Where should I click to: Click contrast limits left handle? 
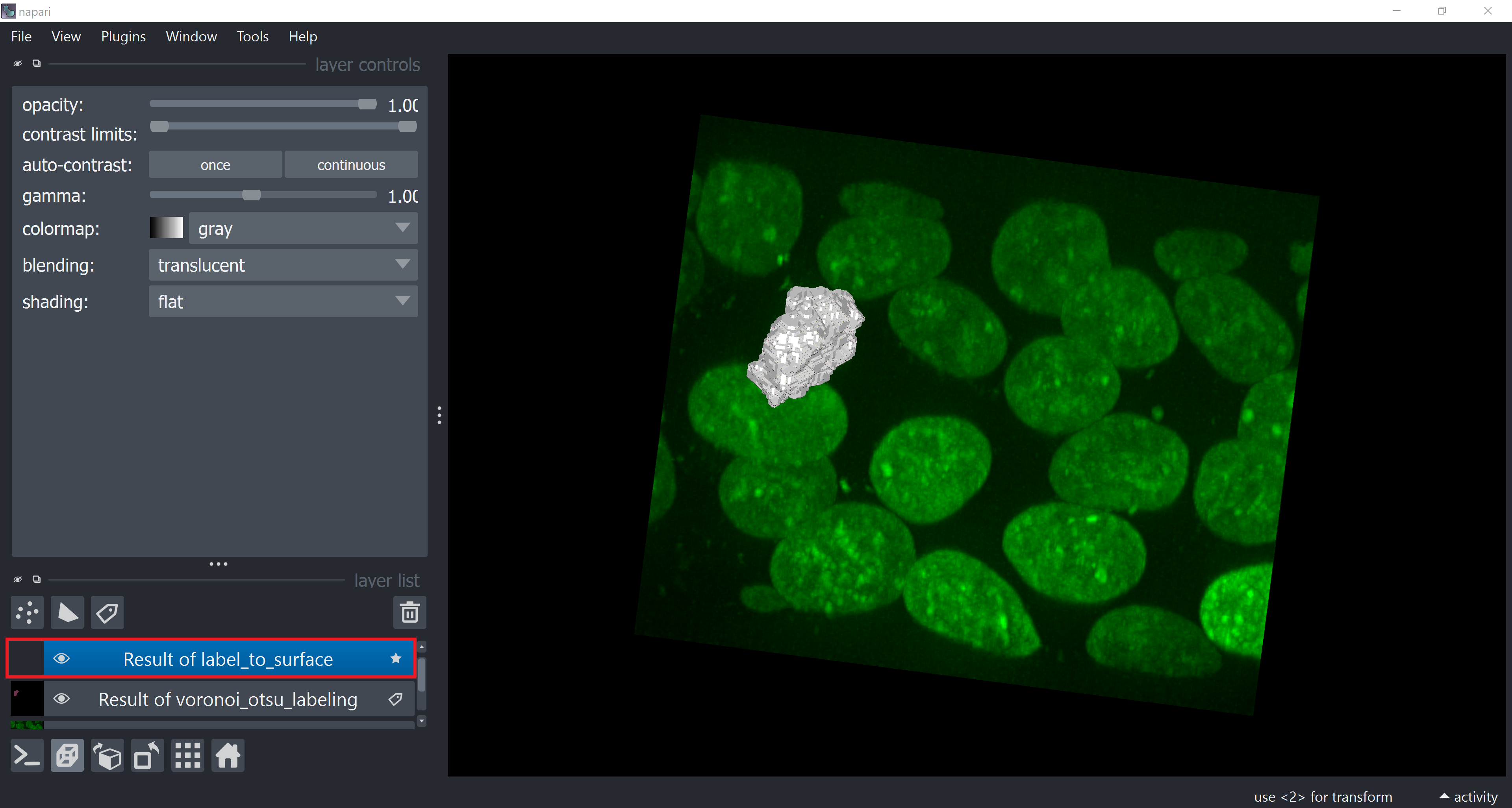(x=159, y=126)
